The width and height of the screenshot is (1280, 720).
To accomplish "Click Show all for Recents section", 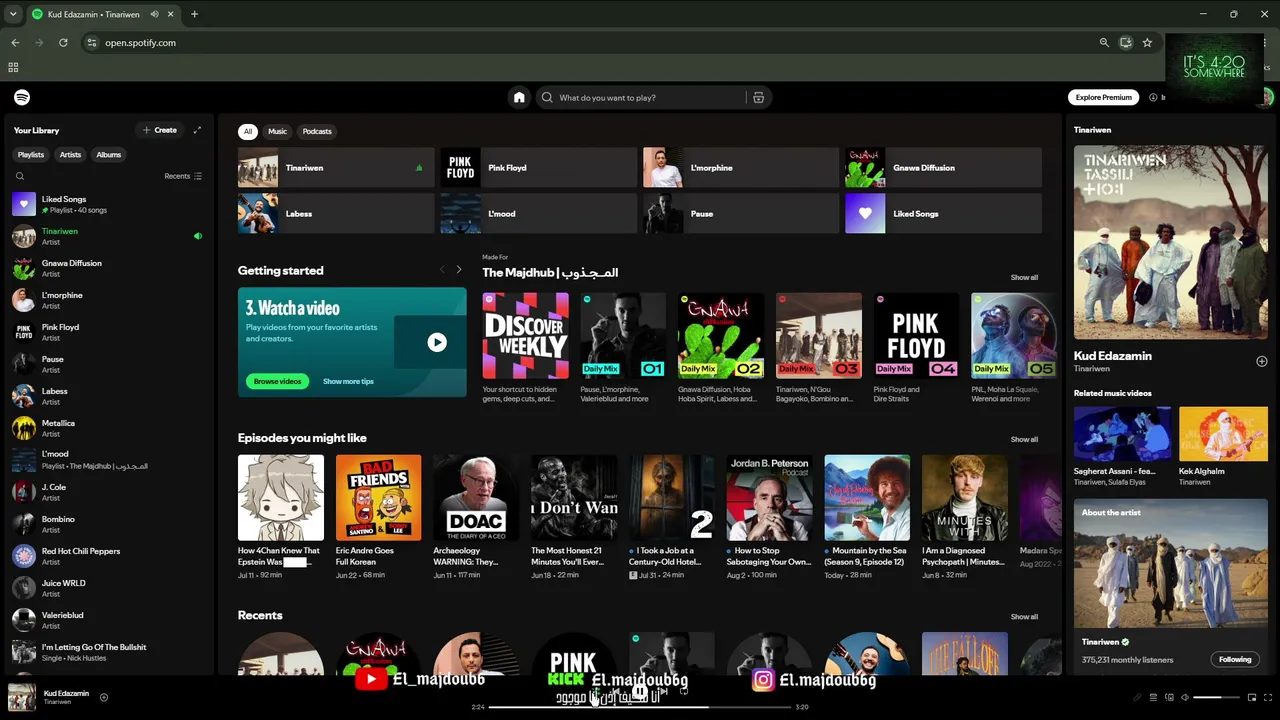I will pos(1024,617).
